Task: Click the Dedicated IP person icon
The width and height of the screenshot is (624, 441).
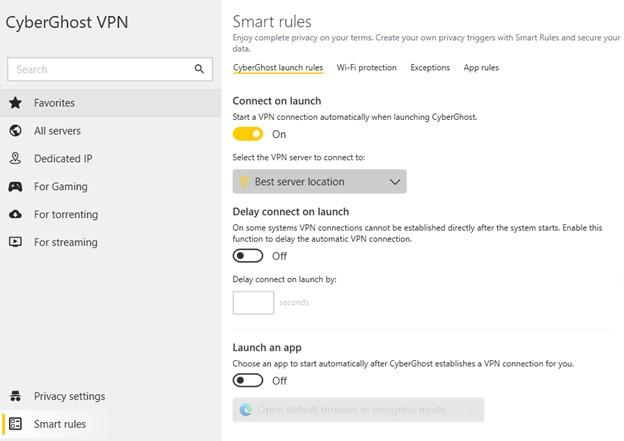Action: click(15, 159)
